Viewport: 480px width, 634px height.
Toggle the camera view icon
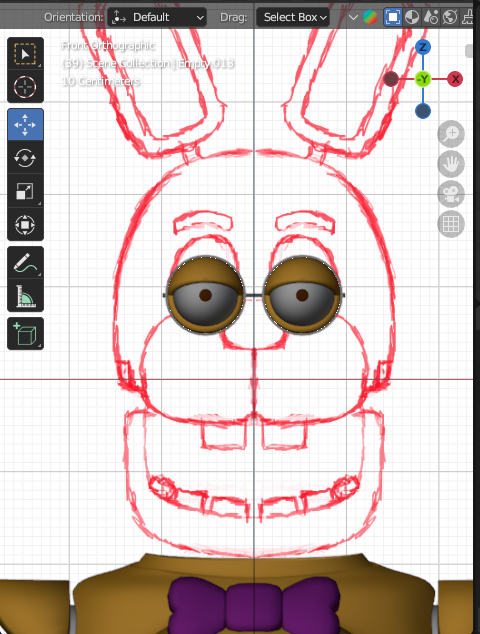451,194
